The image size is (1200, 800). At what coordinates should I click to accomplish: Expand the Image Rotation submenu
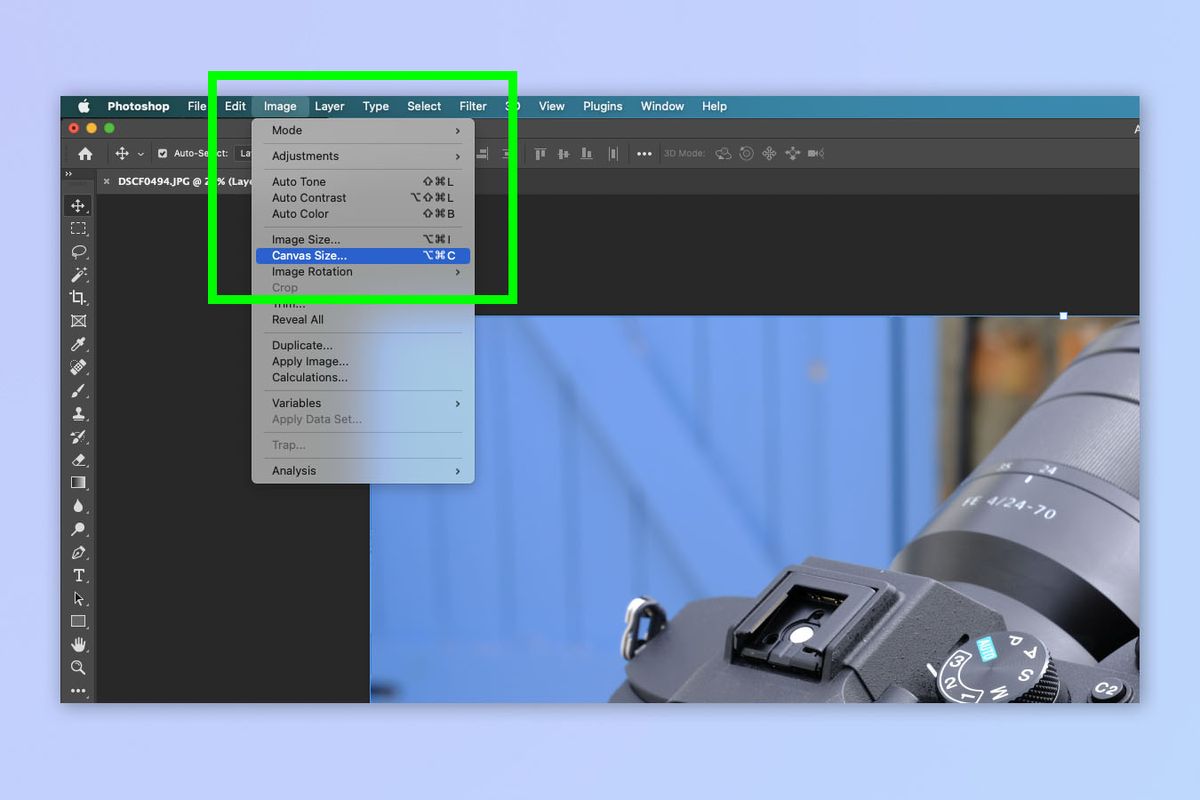click(311, 271)
